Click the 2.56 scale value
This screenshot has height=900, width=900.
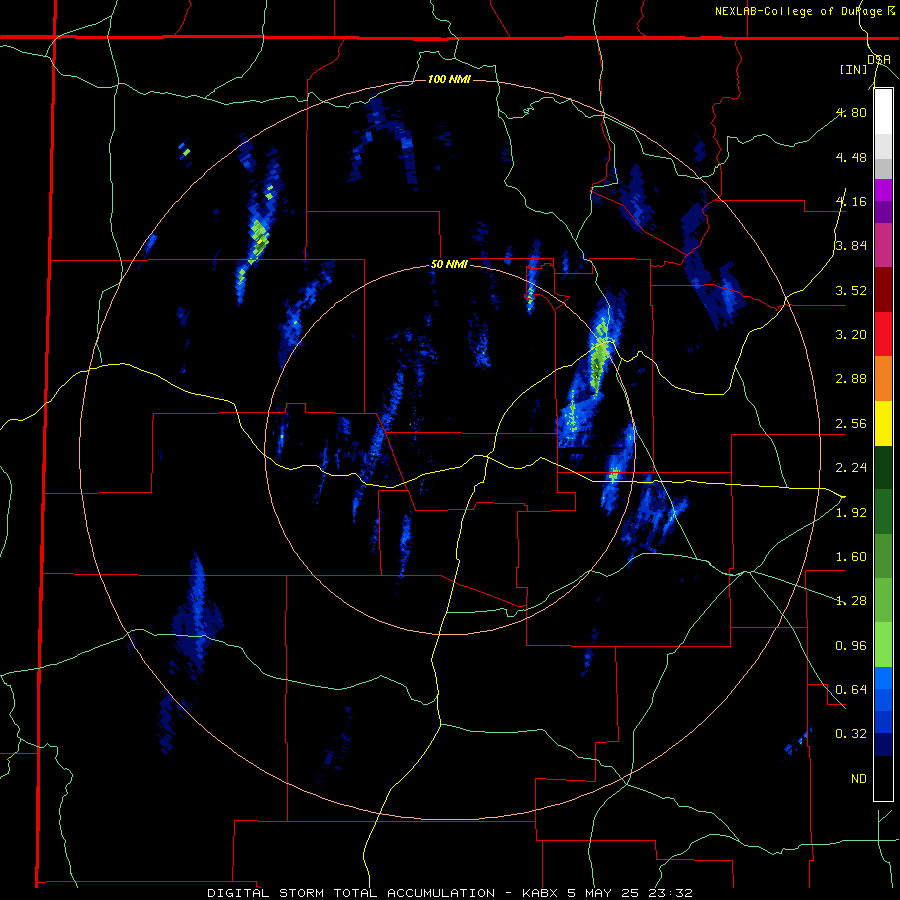point(851,424)
